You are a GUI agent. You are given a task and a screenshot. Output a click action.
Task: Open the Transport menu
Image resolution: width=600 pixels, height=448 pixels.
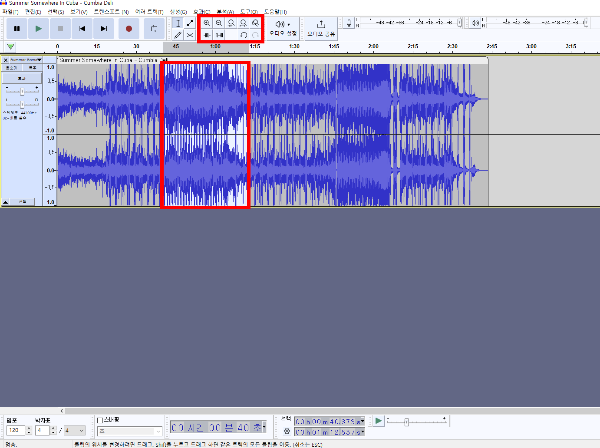(111, 12)
